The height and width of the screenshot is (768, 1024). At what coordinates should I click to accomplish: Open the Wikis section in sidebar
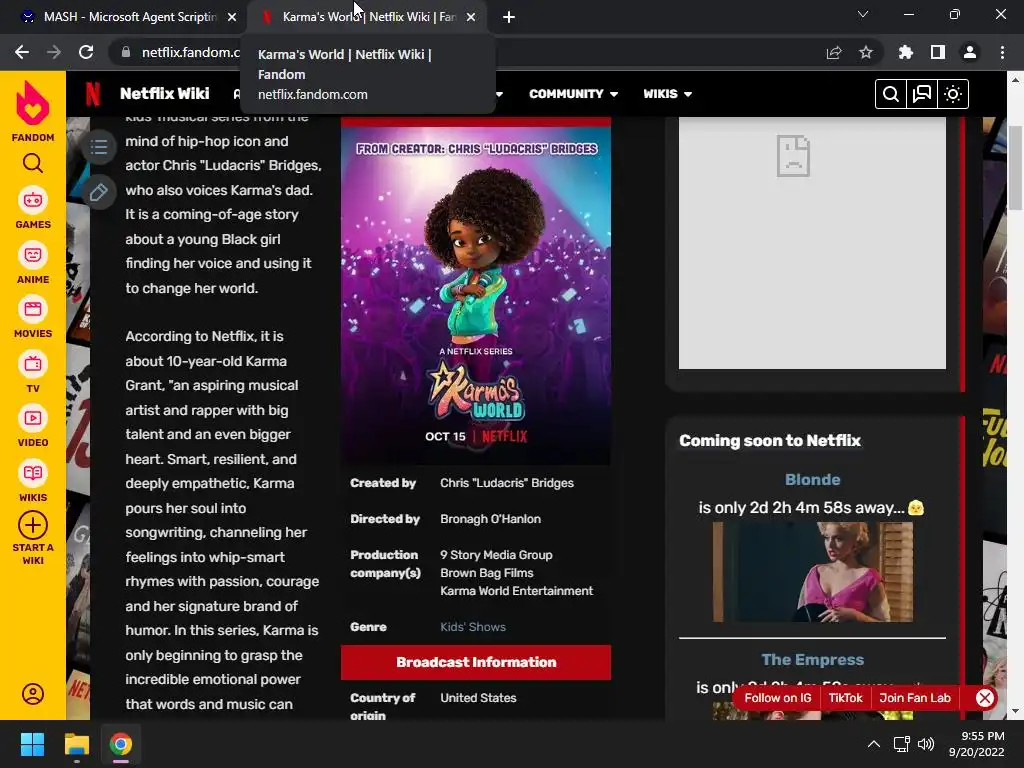(x=33, y=482)
